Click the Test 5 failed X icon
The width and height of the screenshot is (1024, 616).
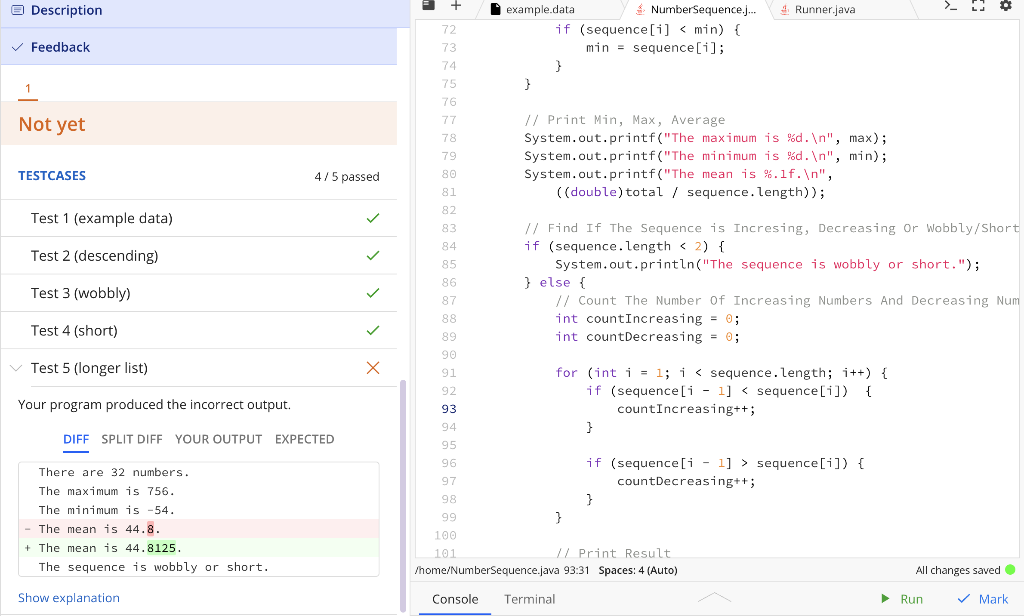click(373, 368)
